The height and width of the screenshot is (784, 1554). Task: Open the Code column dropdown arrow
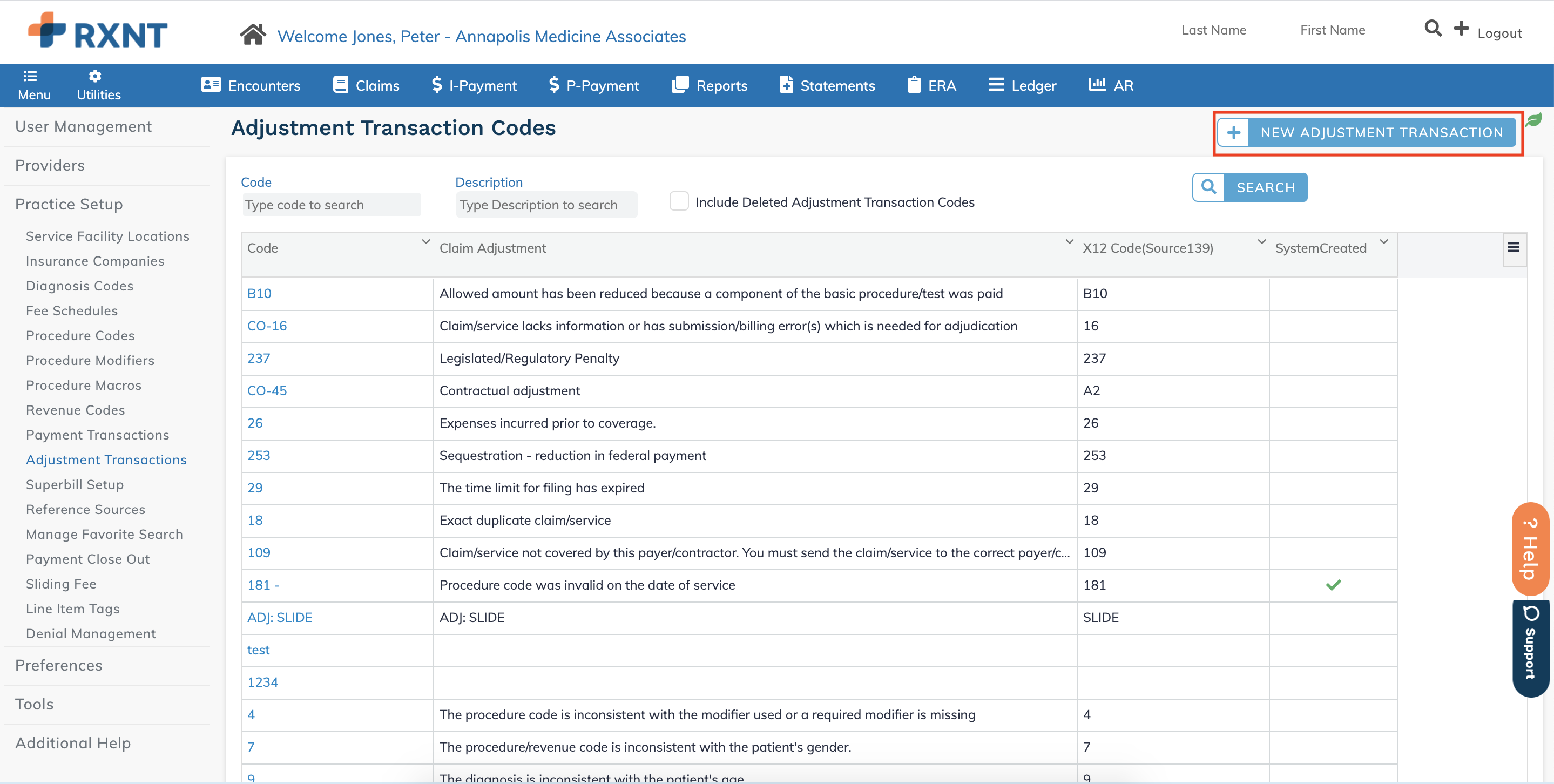point(425,242)
